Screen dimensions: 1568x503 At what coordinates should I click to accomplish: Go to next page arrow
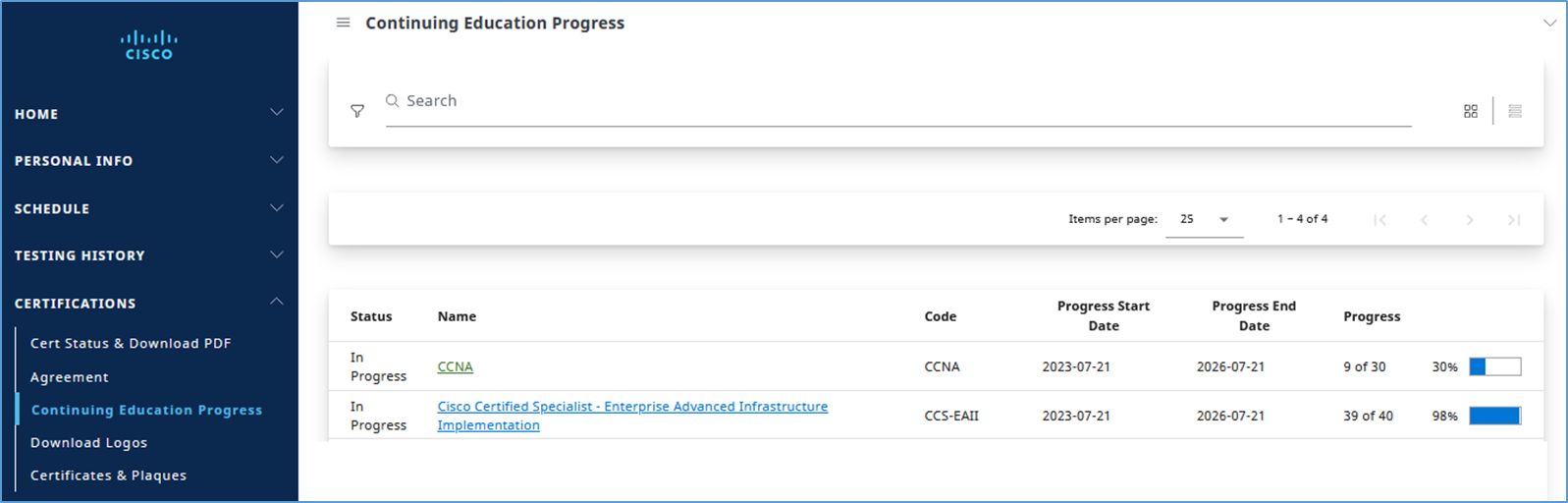[x=1469, y=220]
